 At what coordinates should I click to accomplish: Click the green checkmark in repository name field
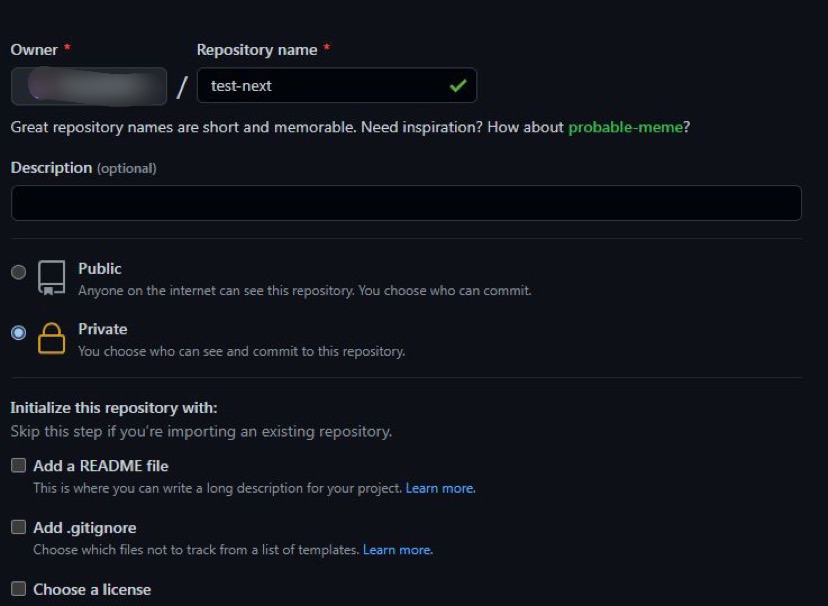pyautogui.click(x=458, y=86)
